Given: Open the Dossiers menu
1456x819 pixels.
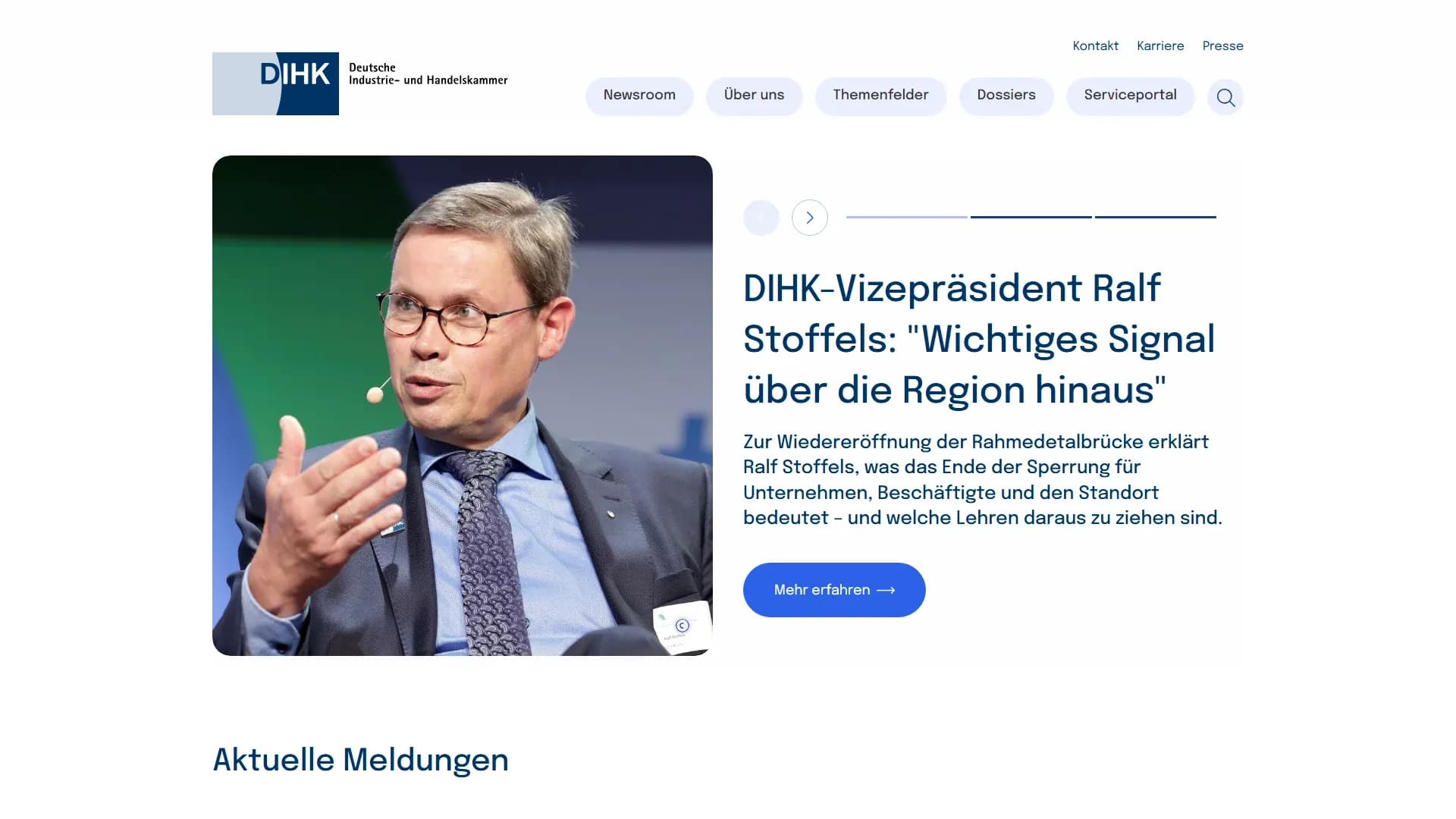Looking at the screenshot, I should pyautogui.click(x=1006, y=96).
